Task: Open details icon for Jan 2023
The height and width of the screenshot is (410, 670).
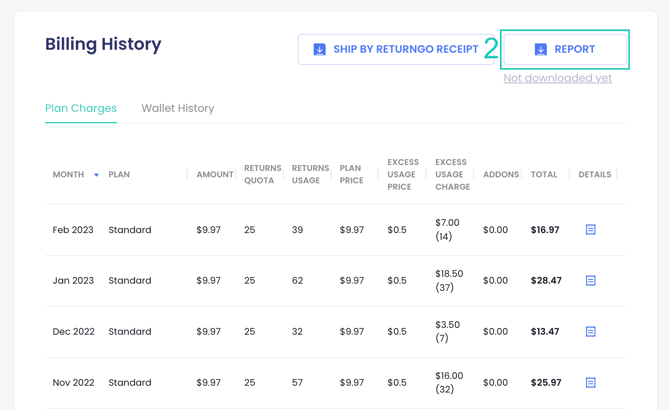Action: (x=590, y=281)
